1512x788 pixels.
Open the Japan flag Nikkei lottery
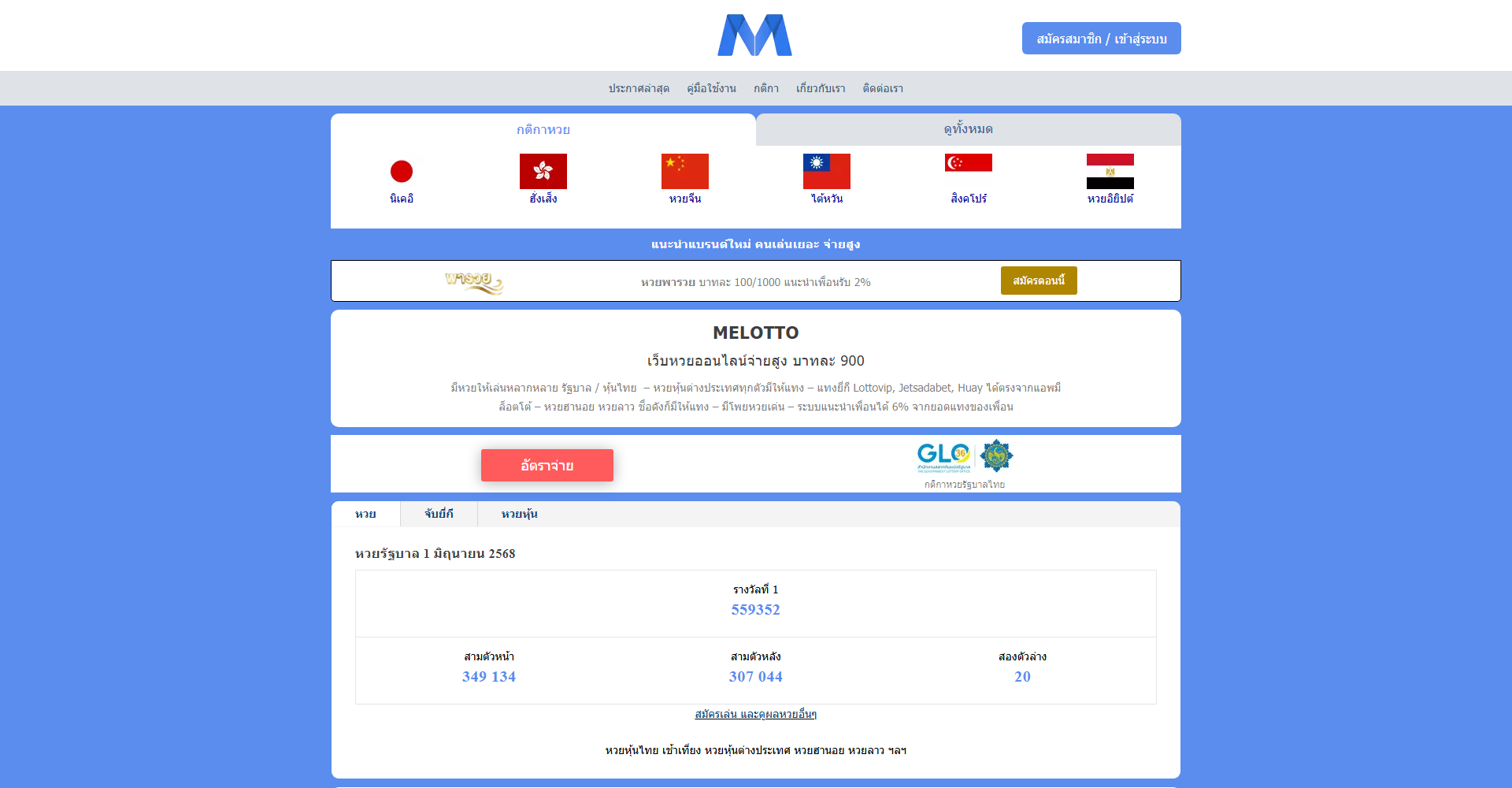click(x=402, y=171)
